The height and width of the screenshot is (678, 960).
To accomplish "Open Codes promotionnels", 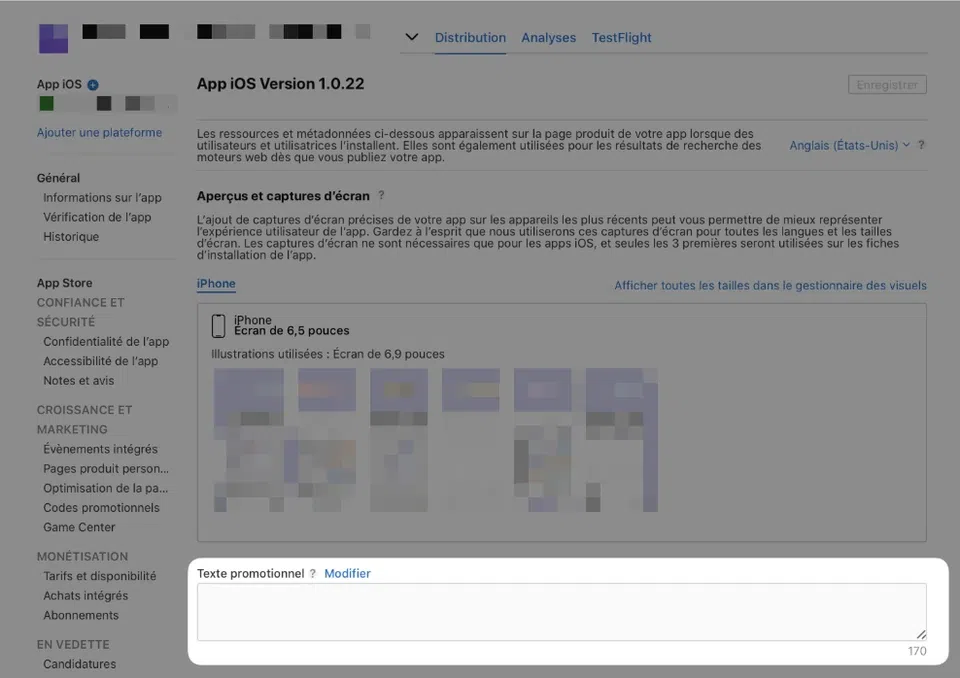I will [101, 508].
